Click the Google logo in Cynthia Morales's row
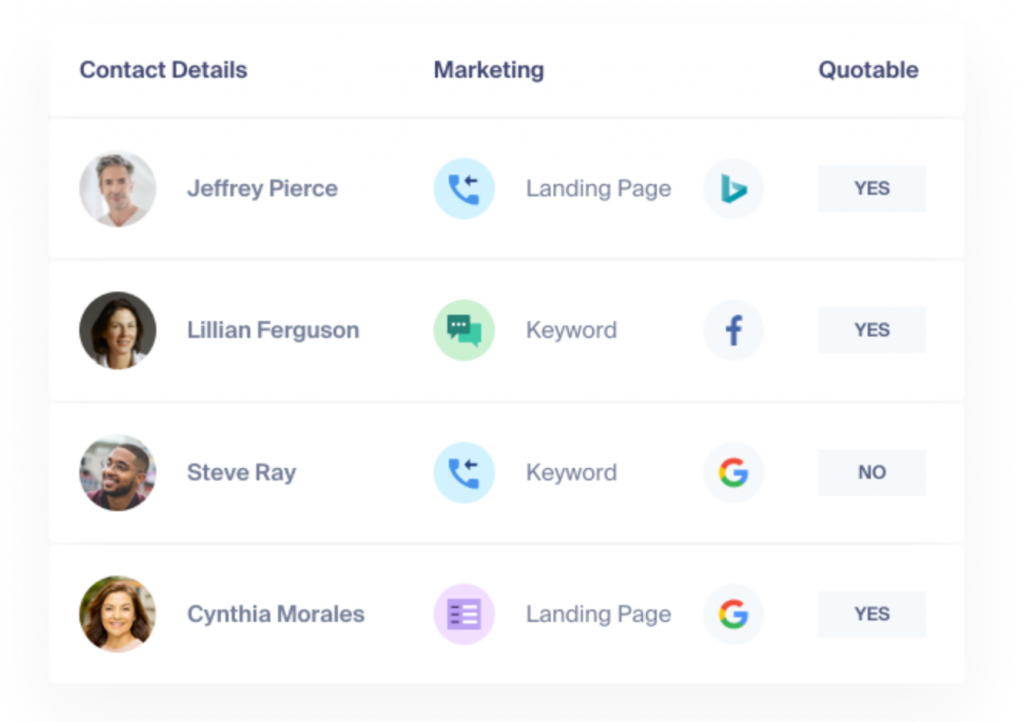 (733, 614)
